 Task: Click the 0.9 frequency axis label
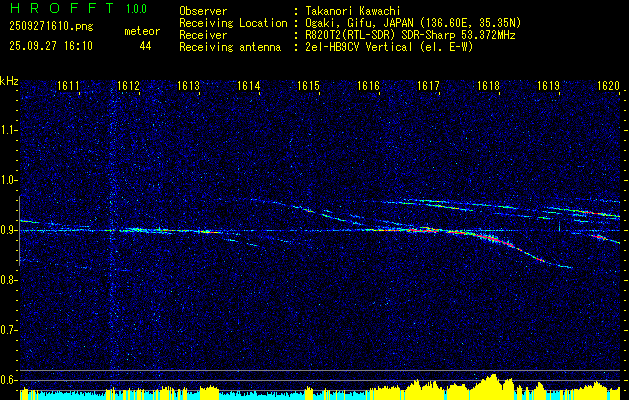tap(9, 230)
